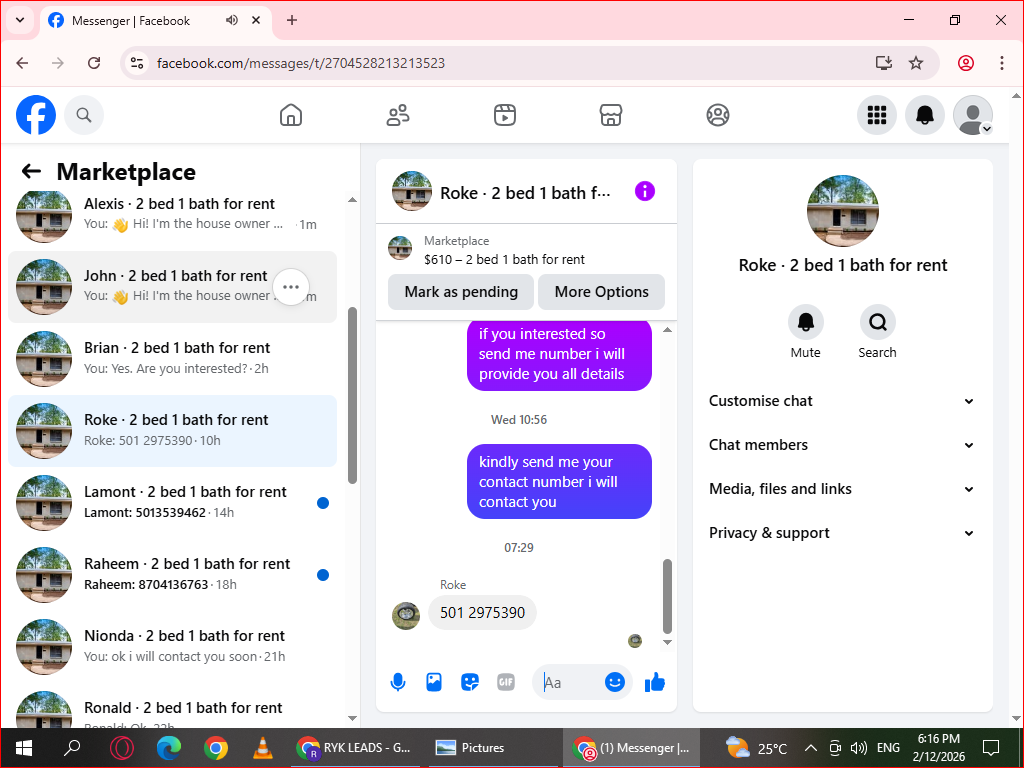Open Windows Start menu
Viewport: 1024px width, 768px height.
coord(24,748)
